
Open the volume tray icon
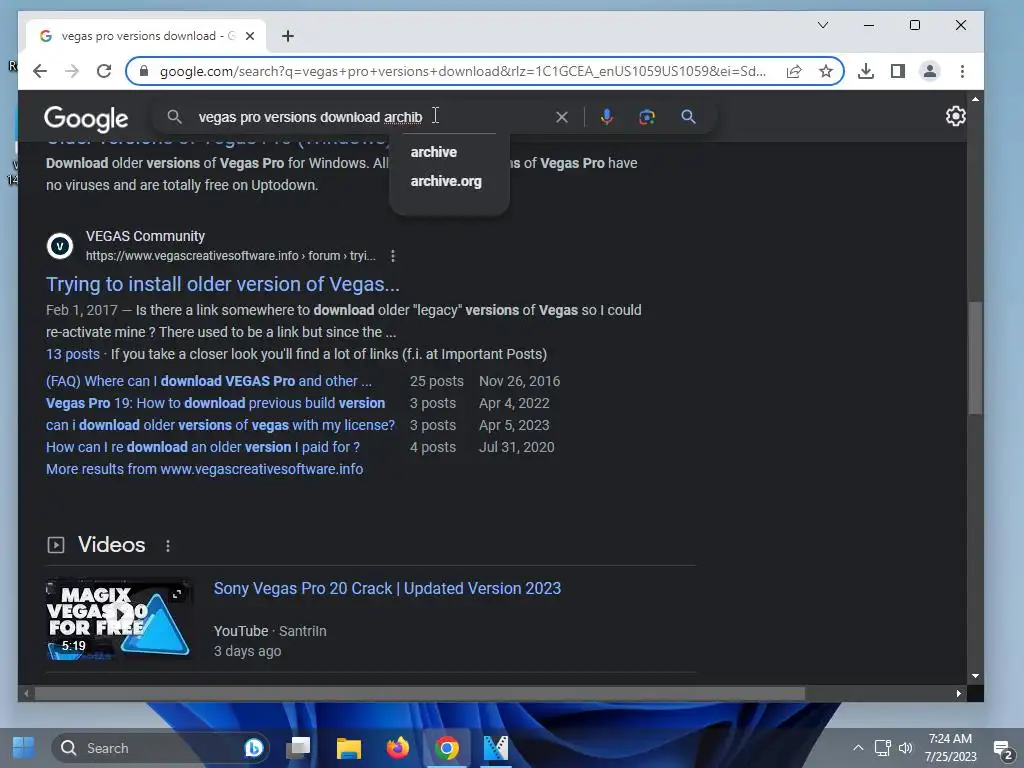point(905,748)
